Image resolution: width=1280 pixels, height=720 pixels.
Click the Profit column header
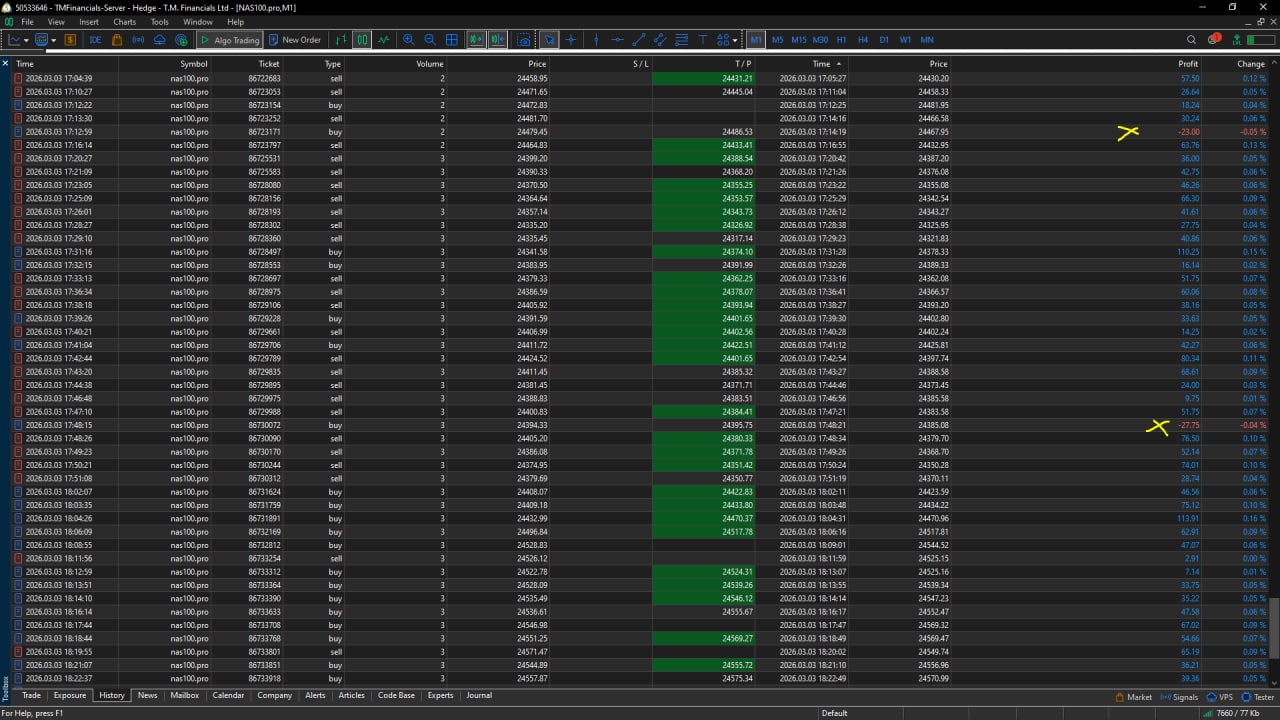[x=1187, y=64]
